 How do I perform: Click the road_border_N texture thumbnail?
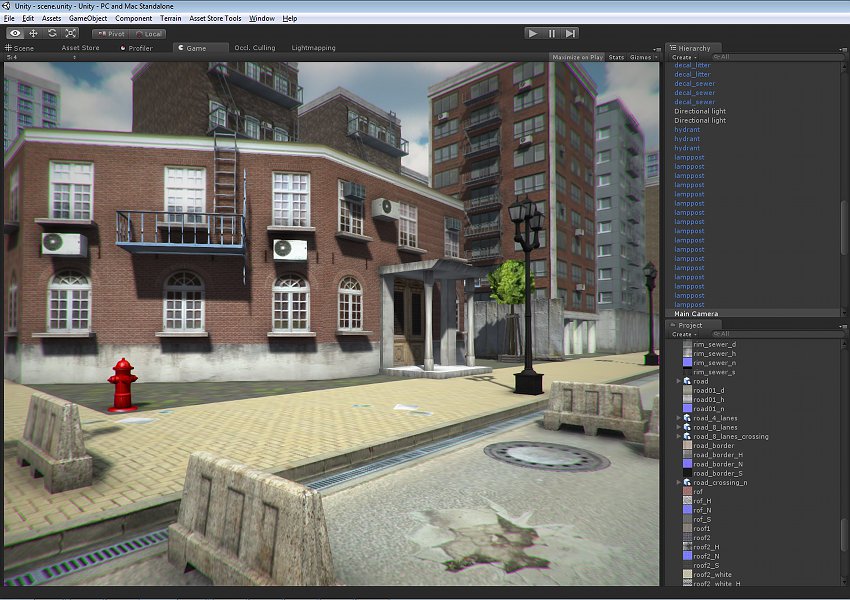click(687, 464)
